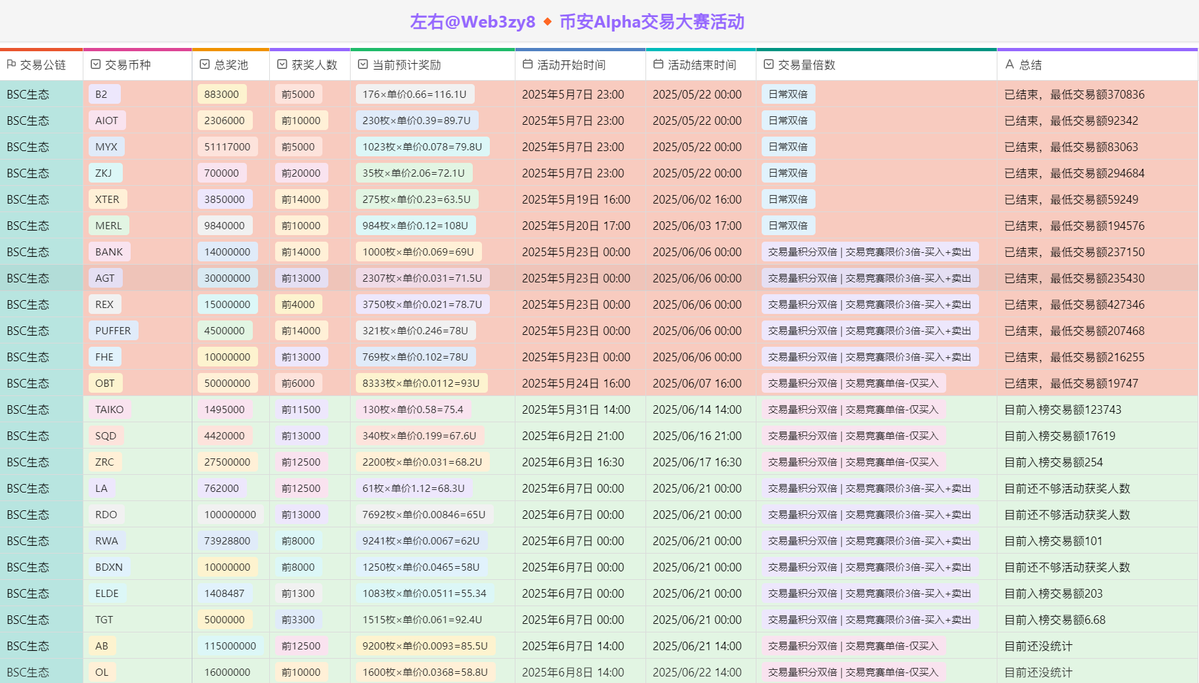
Task: Click the flag icon beside 交易公链 header
Action: pos(11,65)
